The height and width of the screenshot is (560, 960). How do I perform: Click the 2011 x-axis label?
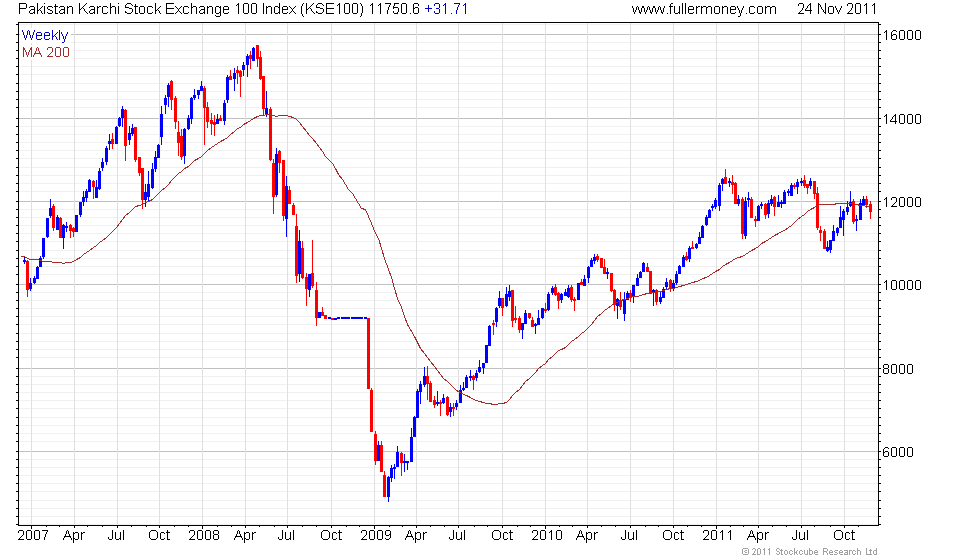[x=718, y=536]
